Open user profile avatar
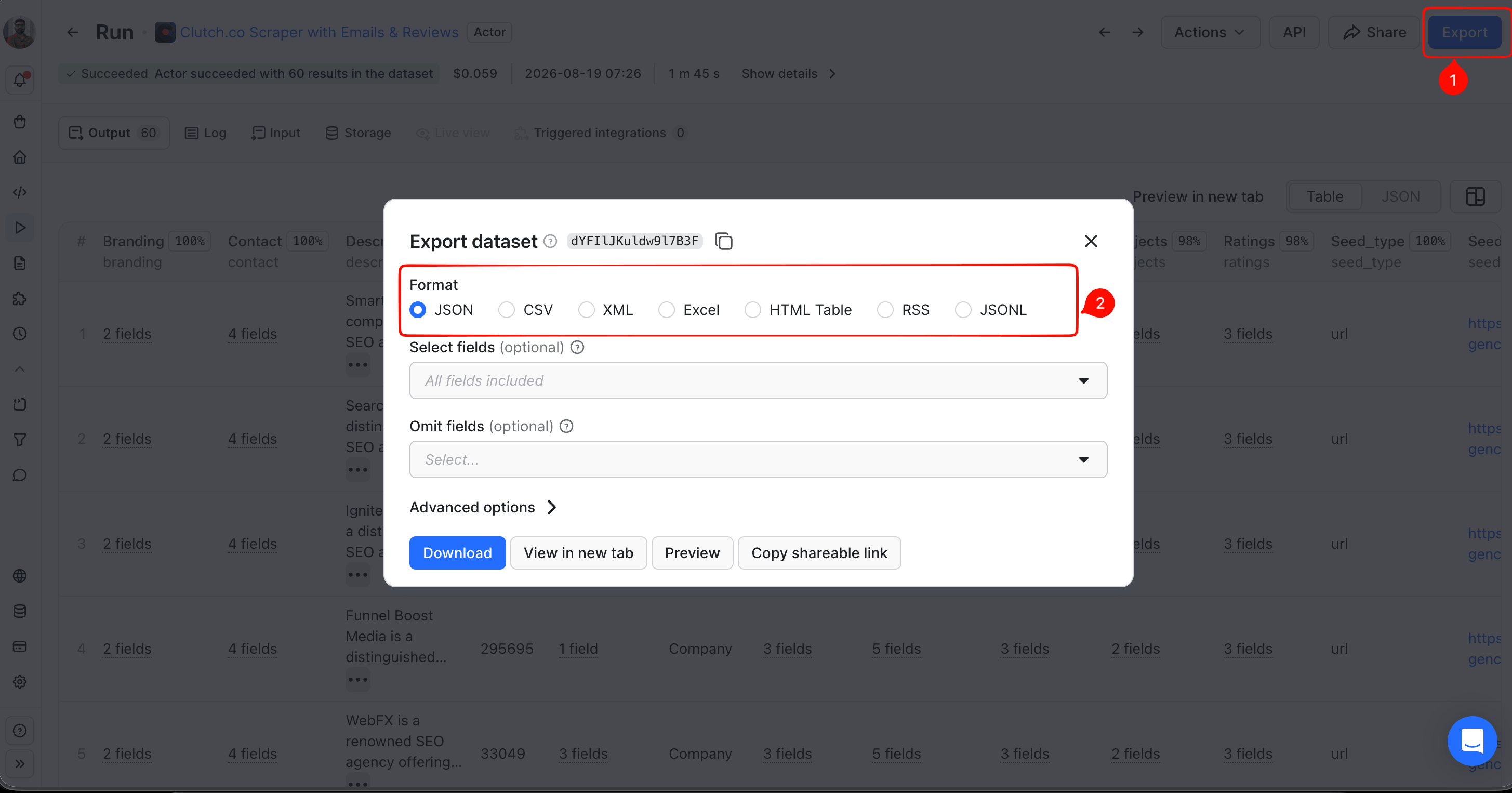Screen dimensions: 1512x793 [19, 32]
